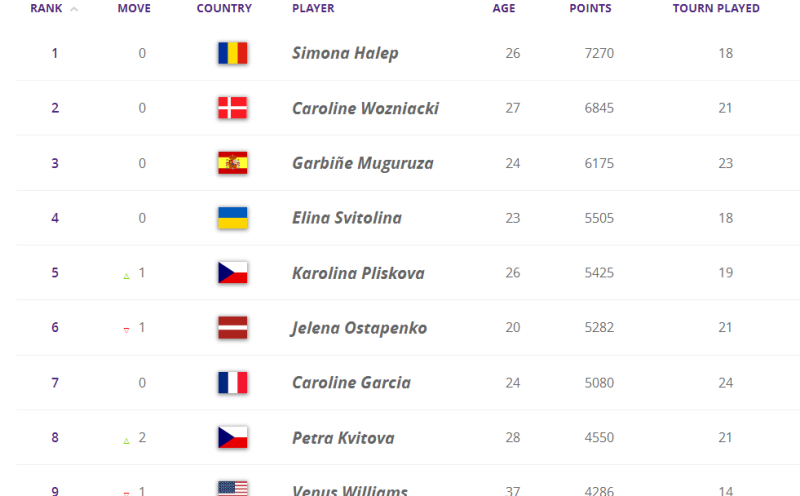Image resolution: width=800 pixels, height=496 pixels.
Task: Toggle the sort arrow beside RANK header
Action: coord(74,9)
